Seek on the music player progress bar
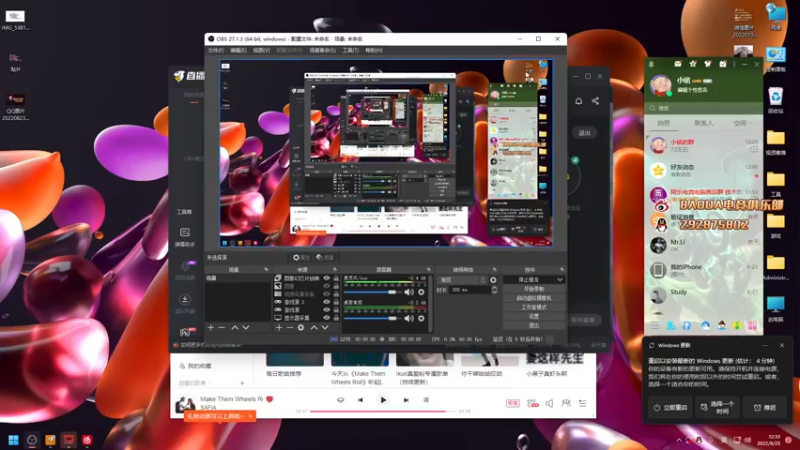The width and height of the screenshot is (800, 450). (383, 411)
